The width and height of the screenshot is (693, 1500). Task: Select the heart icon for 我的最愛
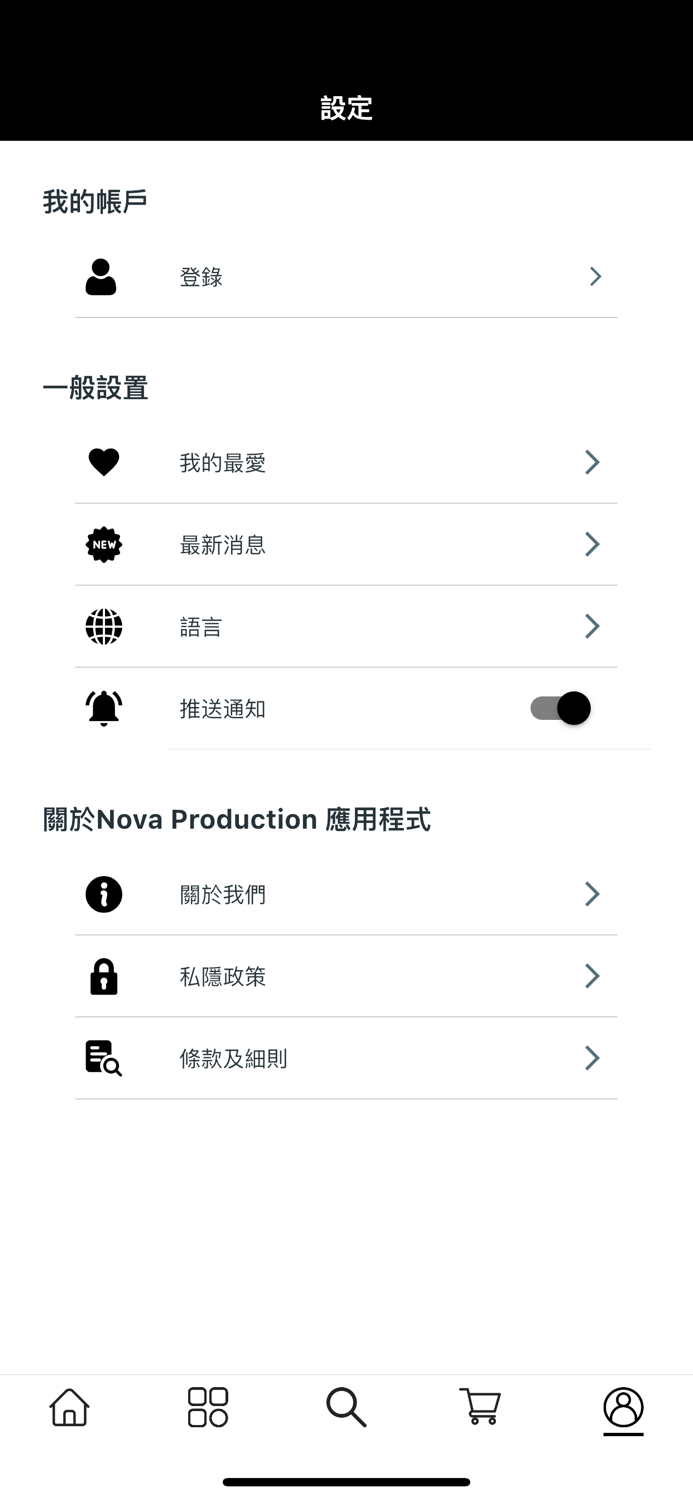click(104, 462)
